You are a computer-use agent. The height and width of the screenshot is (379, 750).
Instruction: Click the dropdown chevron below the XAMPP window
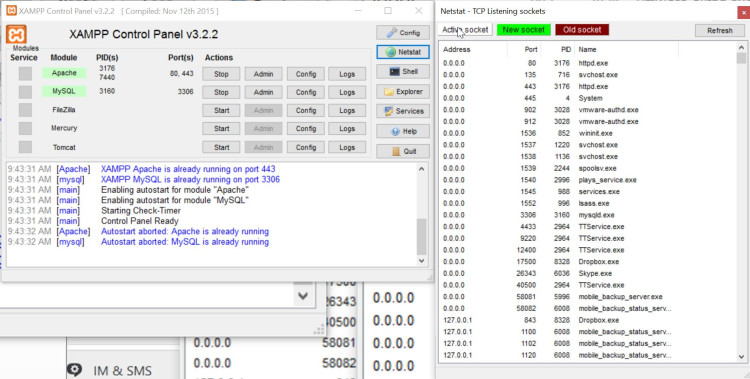303,295
